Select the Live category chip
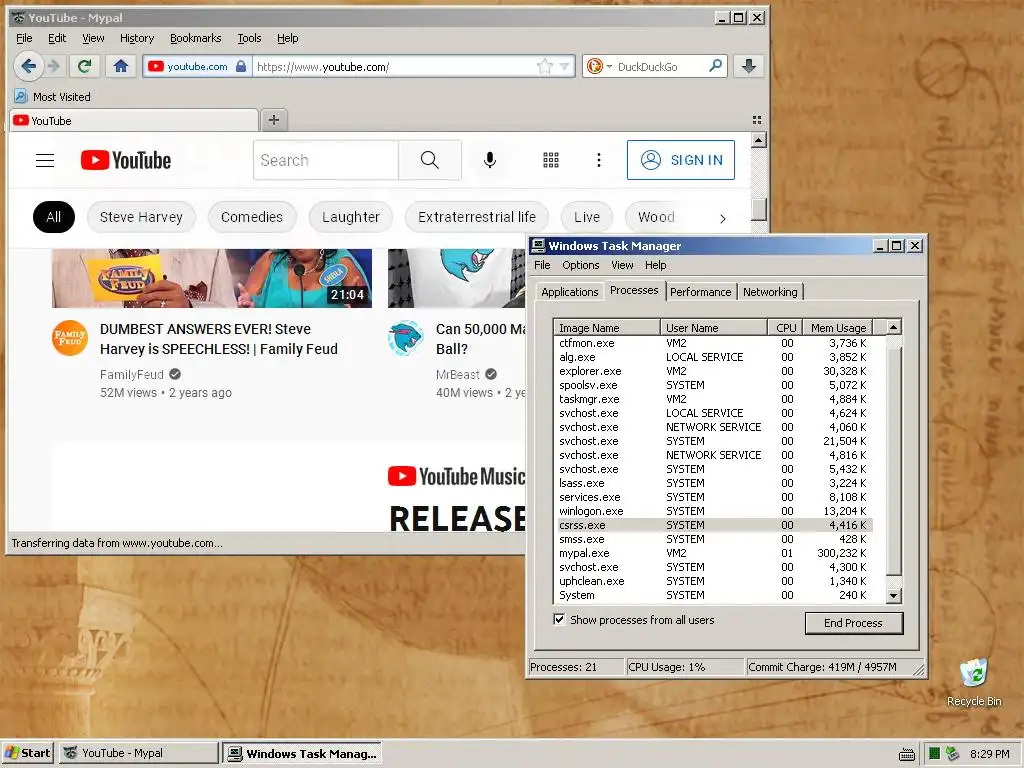Screen dimensions: 1024x768 586,217
